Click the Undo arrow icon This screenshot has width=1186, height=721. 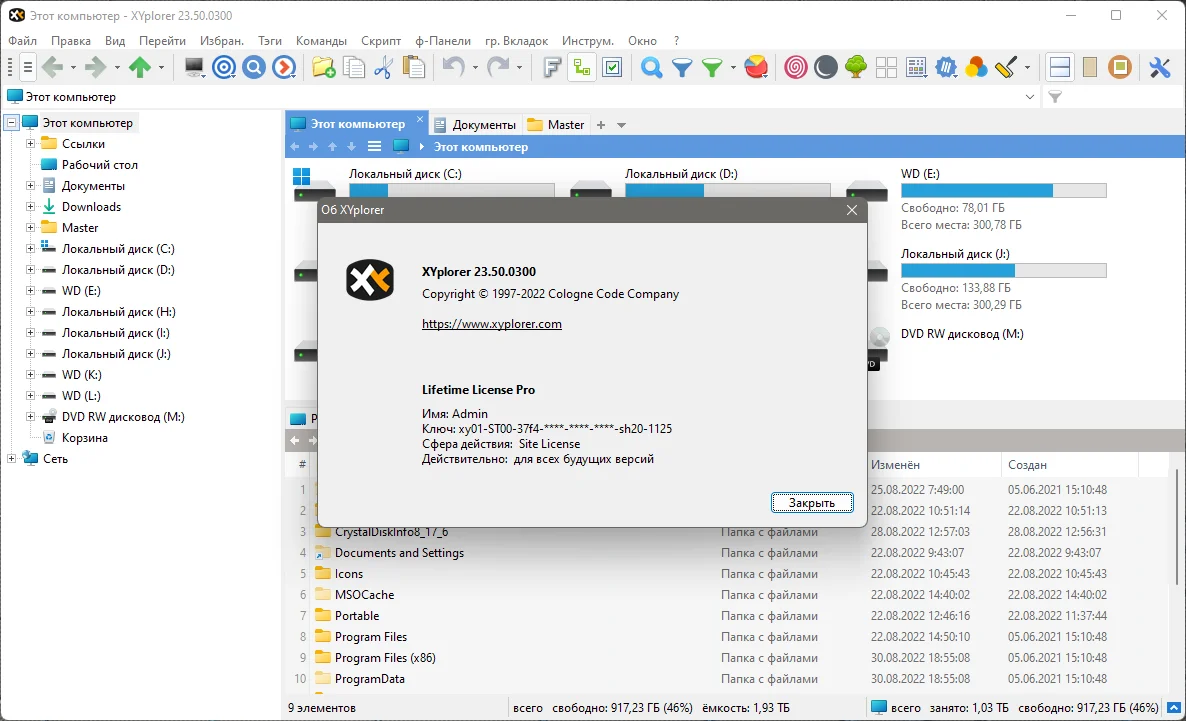[x=453, y=67]
